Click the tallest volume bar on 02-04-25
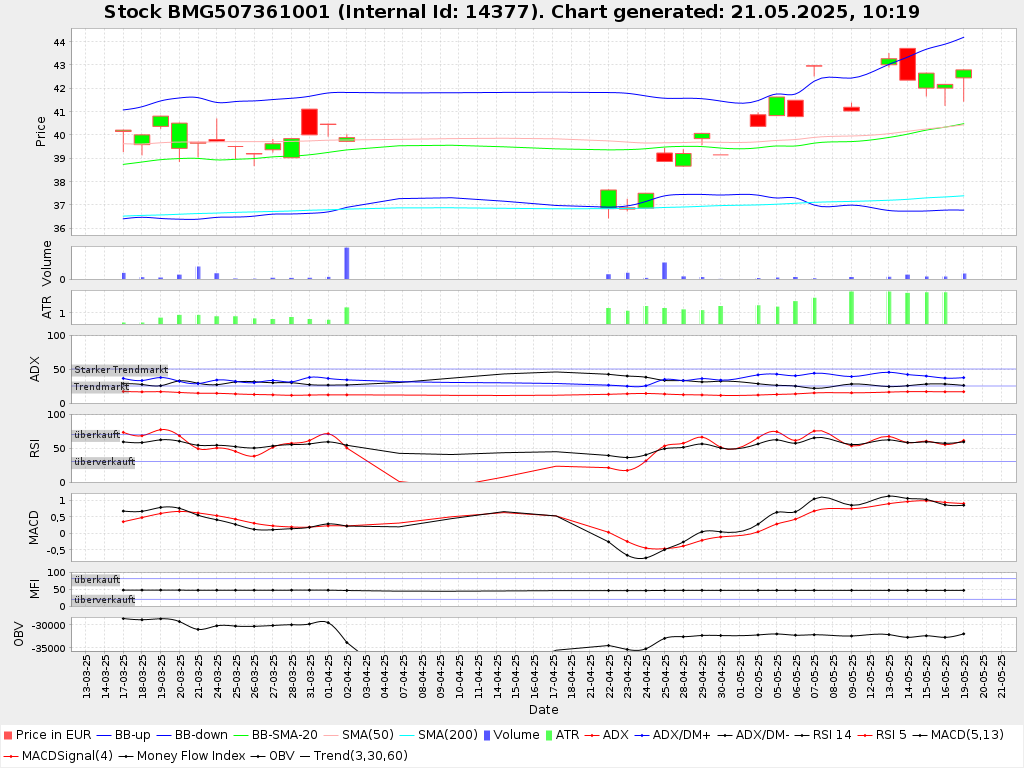This screenshot has height=768, width=1024. 347,263
